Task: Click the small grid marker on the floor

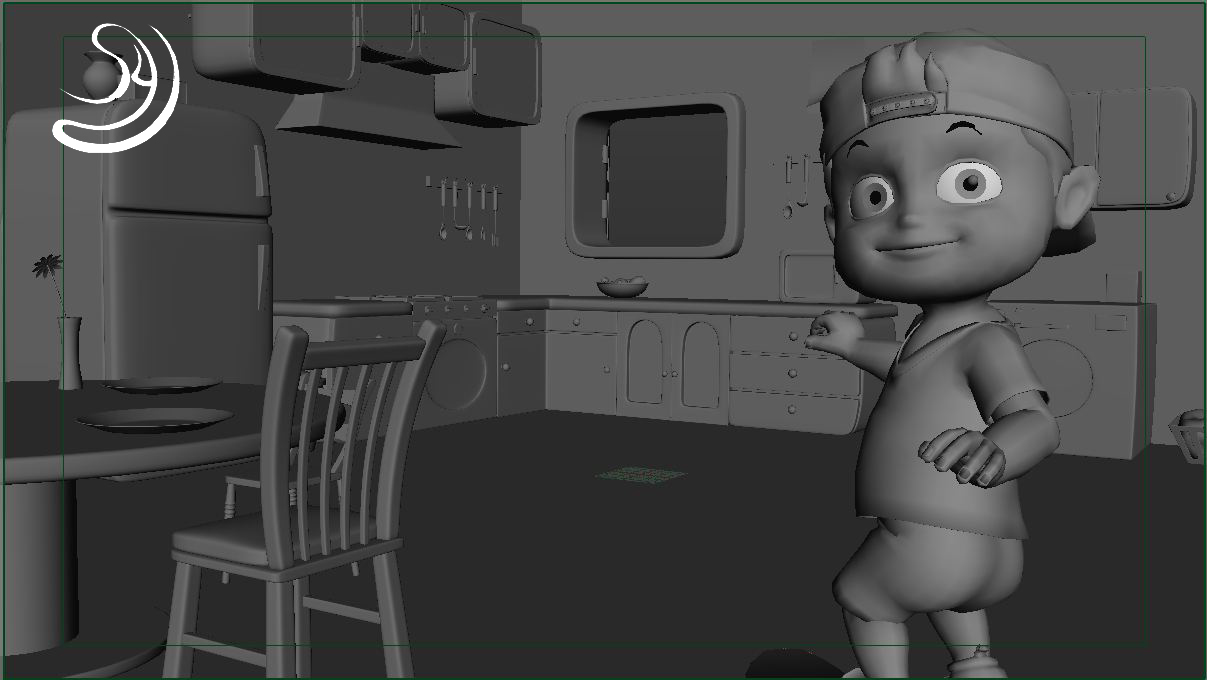Action: pyautogui.click(x=642, y=474)
